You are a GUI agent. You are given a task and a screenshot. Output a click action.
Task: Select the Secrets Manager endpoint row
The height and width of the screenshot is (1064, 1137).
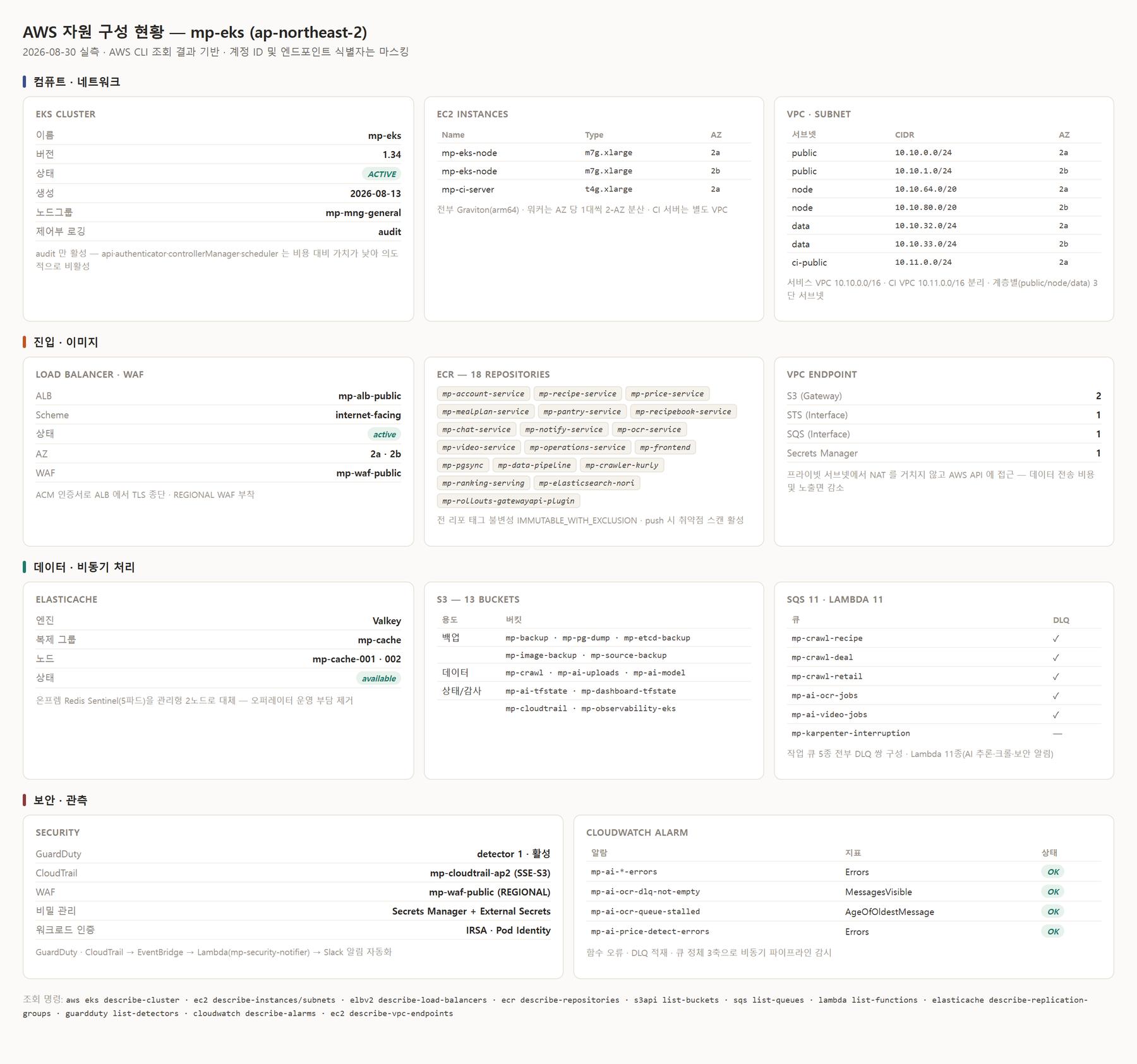(944, 453)
